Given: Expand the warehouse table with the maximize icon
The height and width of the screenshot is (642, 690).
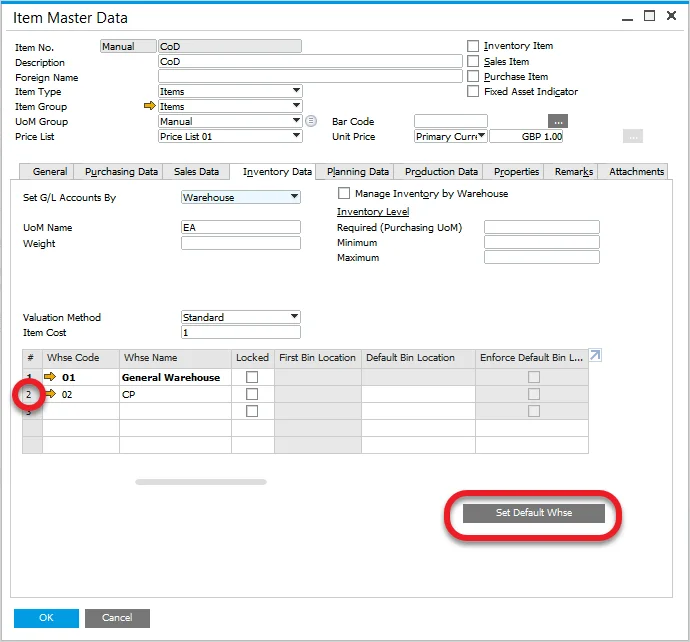Looking at the screenshot, I should pos(596,356).
